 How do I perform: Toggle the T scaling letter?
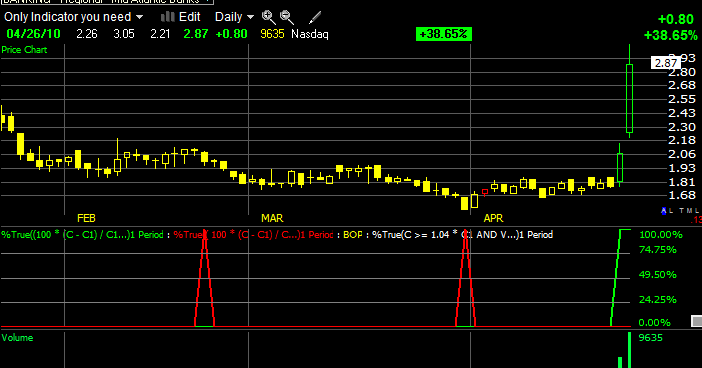pos(681,210)
